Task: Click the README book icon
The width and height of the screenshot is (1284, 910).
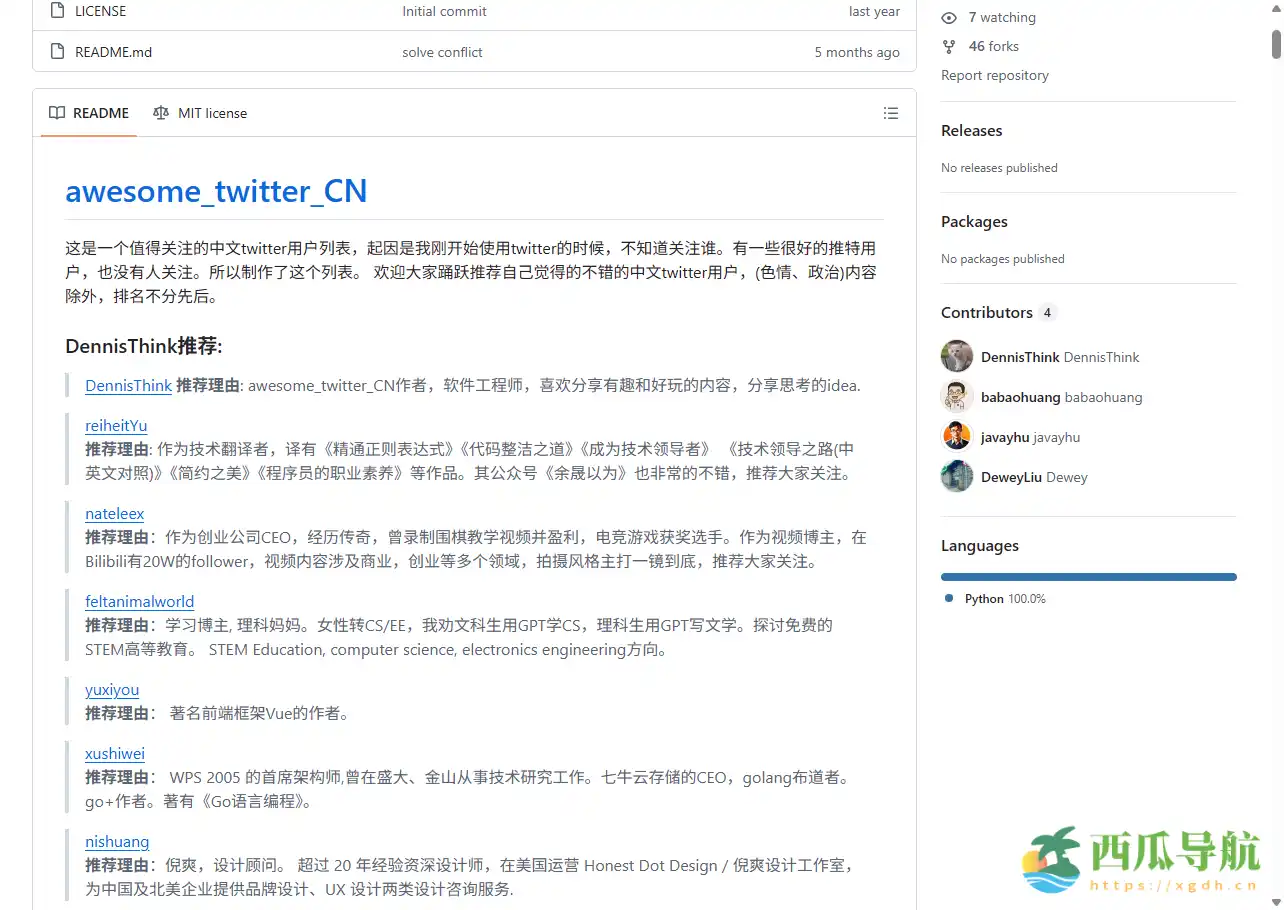Action: coord(57,113)
